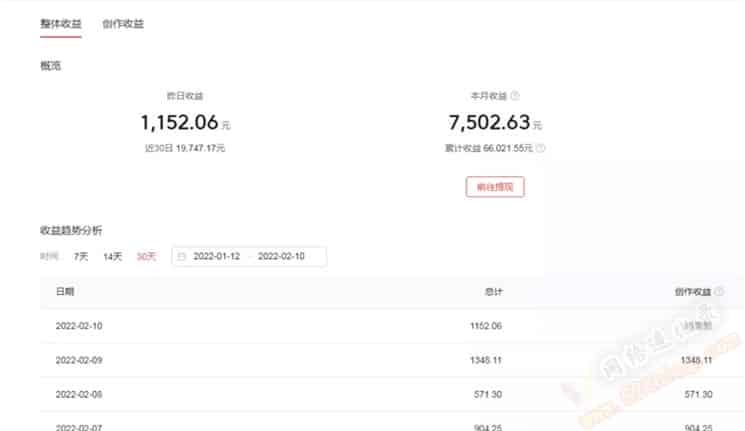Click the 日期 column header
This screenshot has width=745, height=431.
coord(65,292)
